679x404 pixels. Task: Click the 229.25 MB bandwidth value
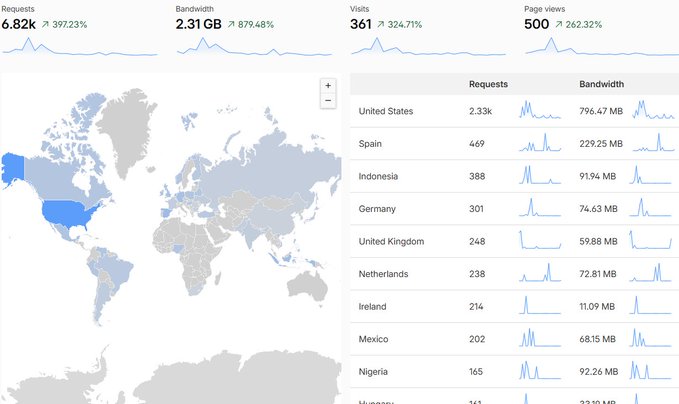(x=601, y=144)
